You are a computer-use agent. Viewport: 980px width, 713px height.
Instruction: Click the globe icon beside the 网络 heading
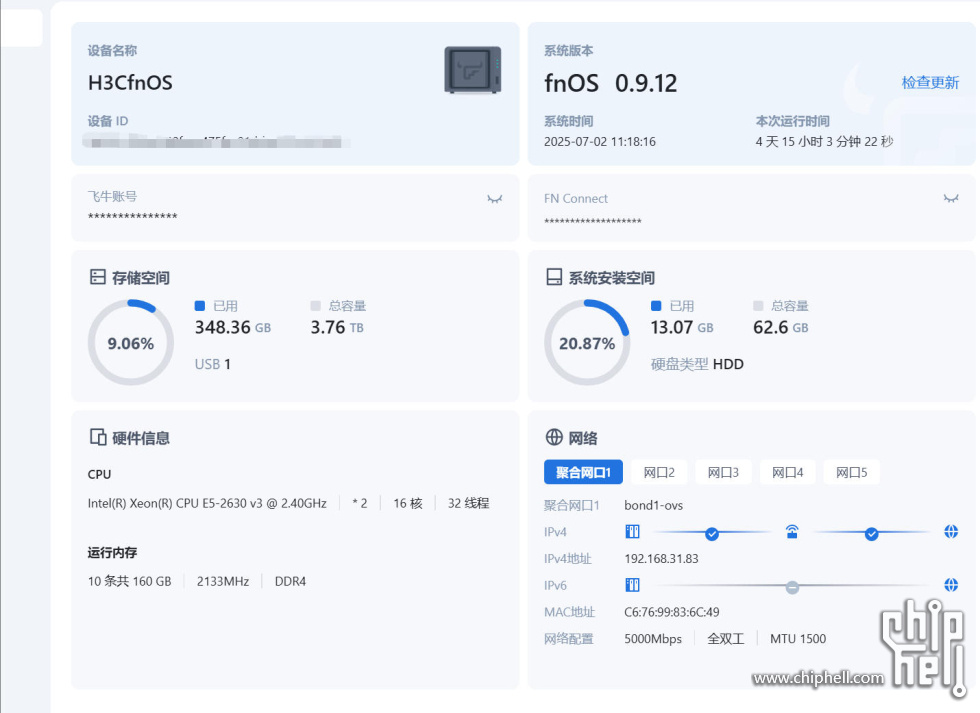(554, 437)
